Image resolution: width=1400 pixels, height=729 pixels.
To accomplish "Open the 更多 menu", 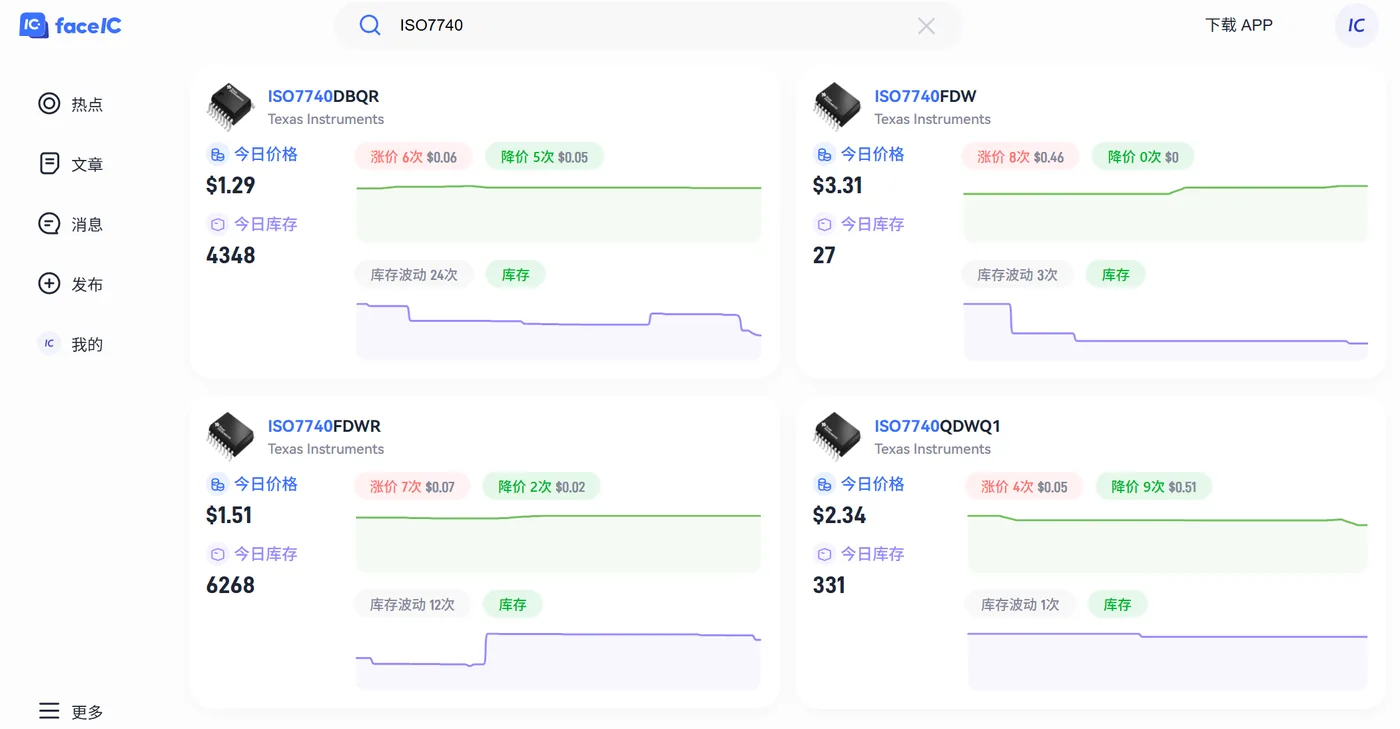I will (71, 712).
